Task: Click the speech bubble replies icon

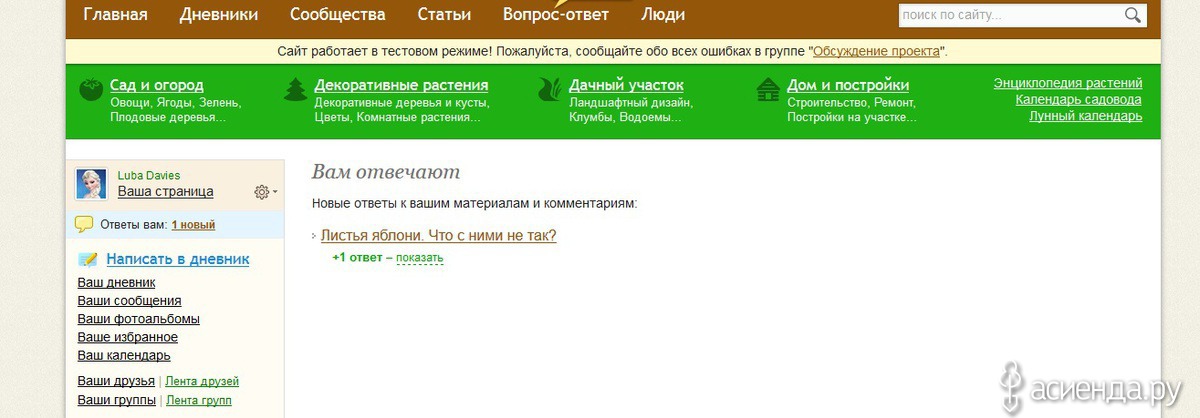Action: pyautogui.click(x=85, y=224)
